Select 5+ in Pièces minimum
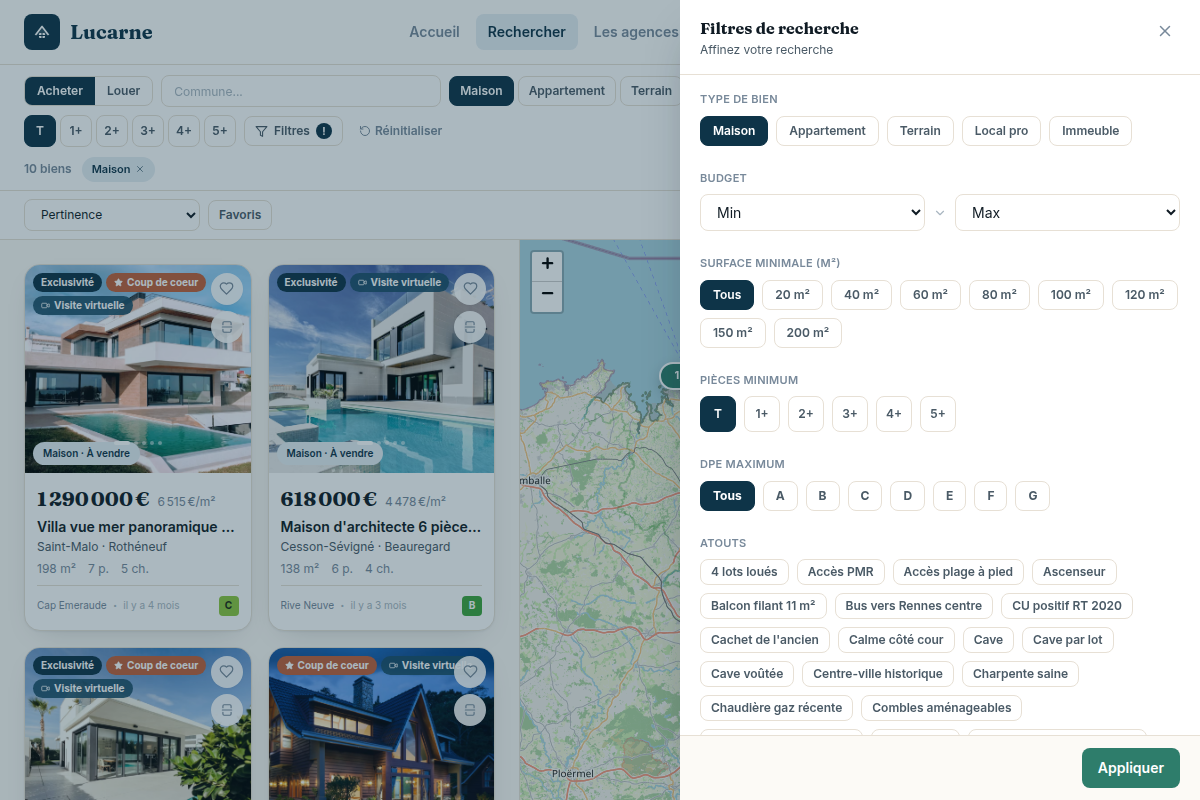 [x=938, y=414]
